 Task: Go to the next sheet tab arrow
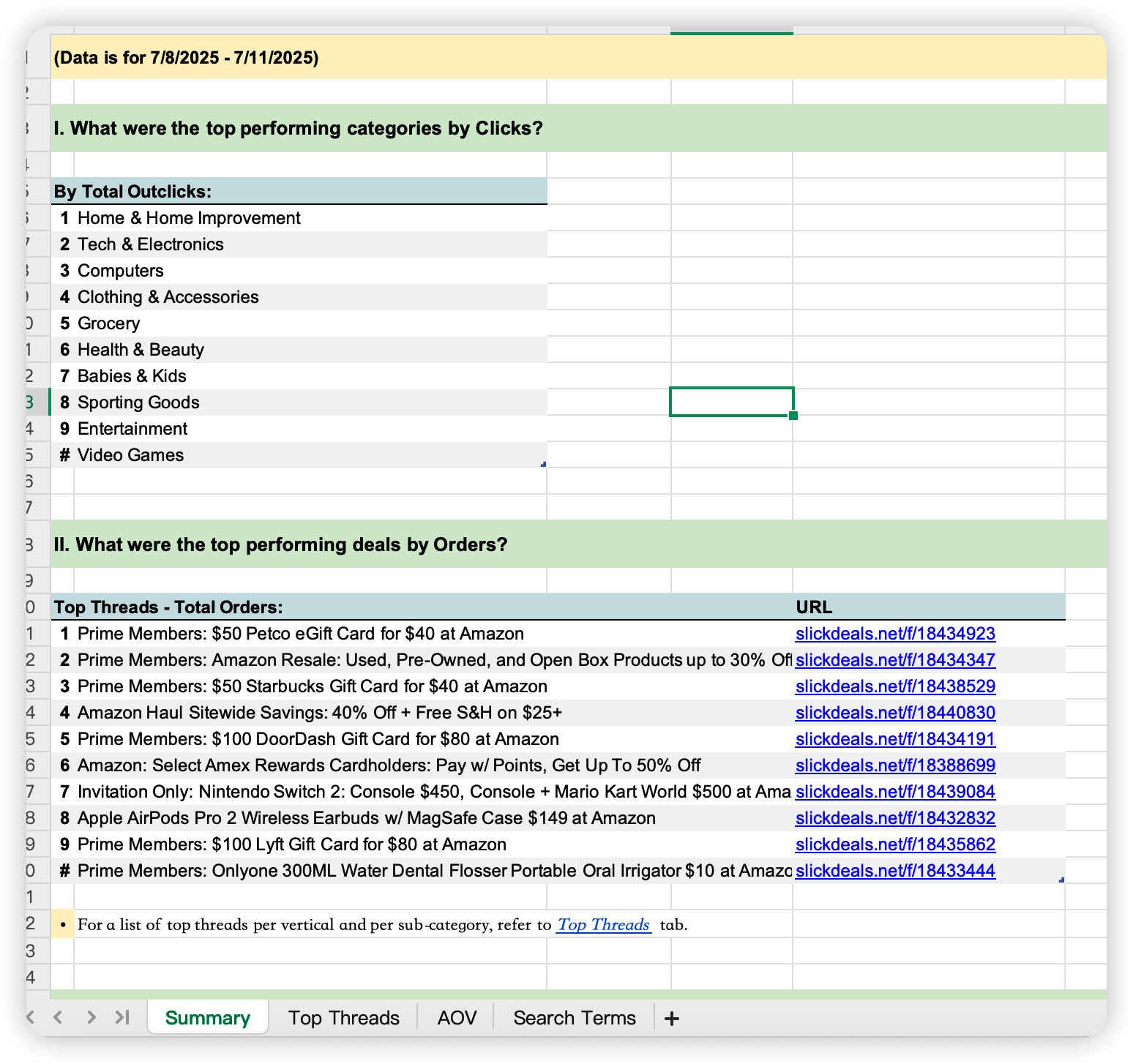(91, 1017)
